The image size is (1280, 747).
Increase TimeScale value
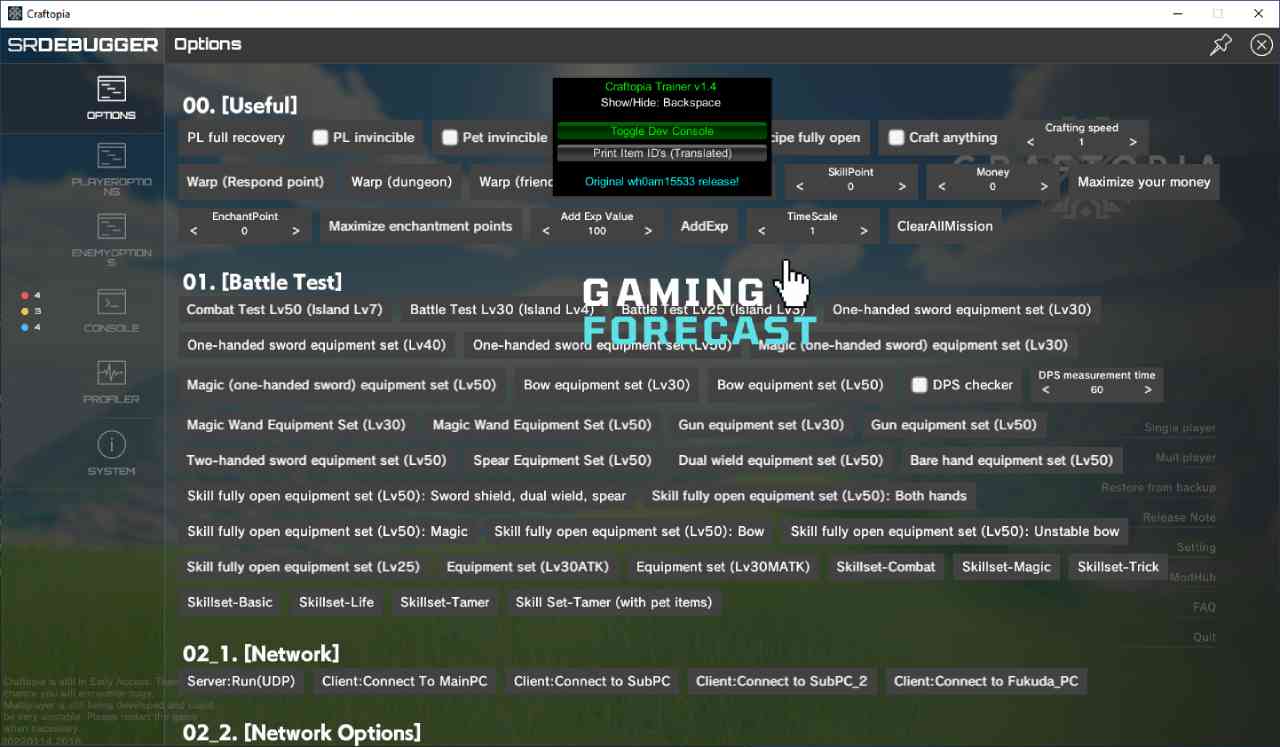pyautogui.click(x=864, y=231)
